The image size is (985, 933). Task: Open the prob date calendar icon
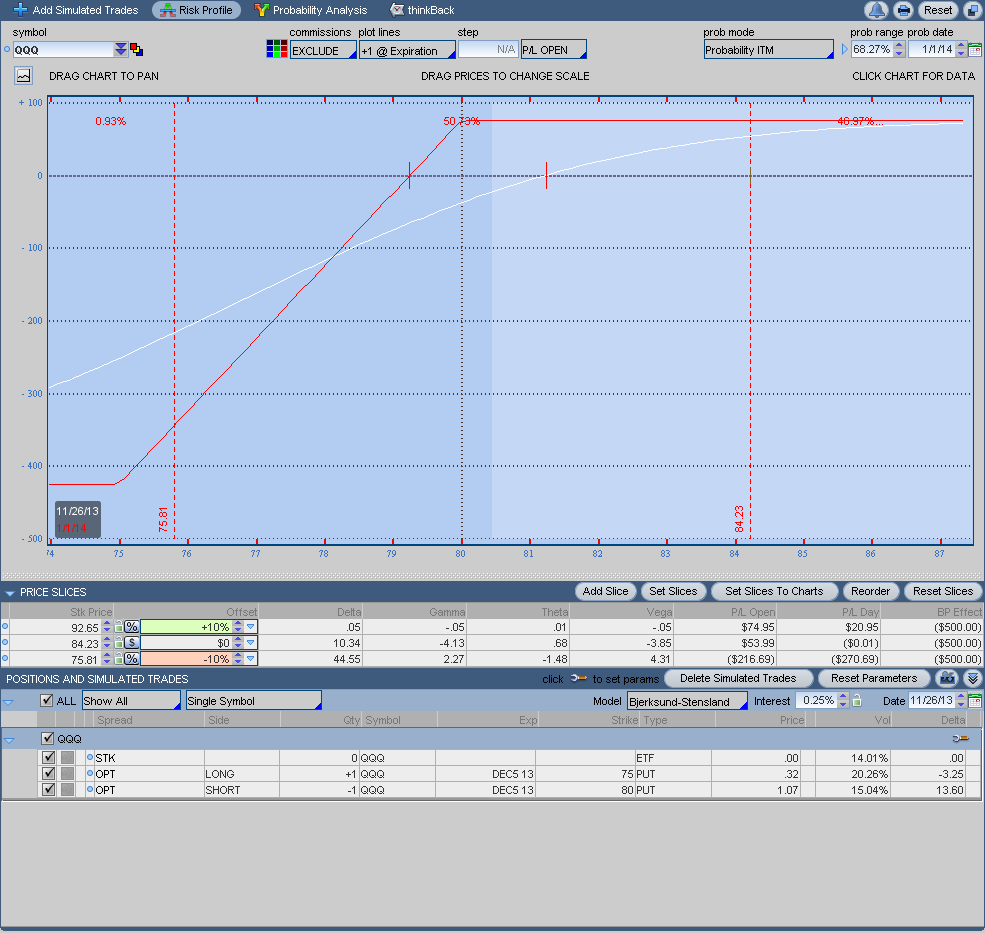coord(975,50)
